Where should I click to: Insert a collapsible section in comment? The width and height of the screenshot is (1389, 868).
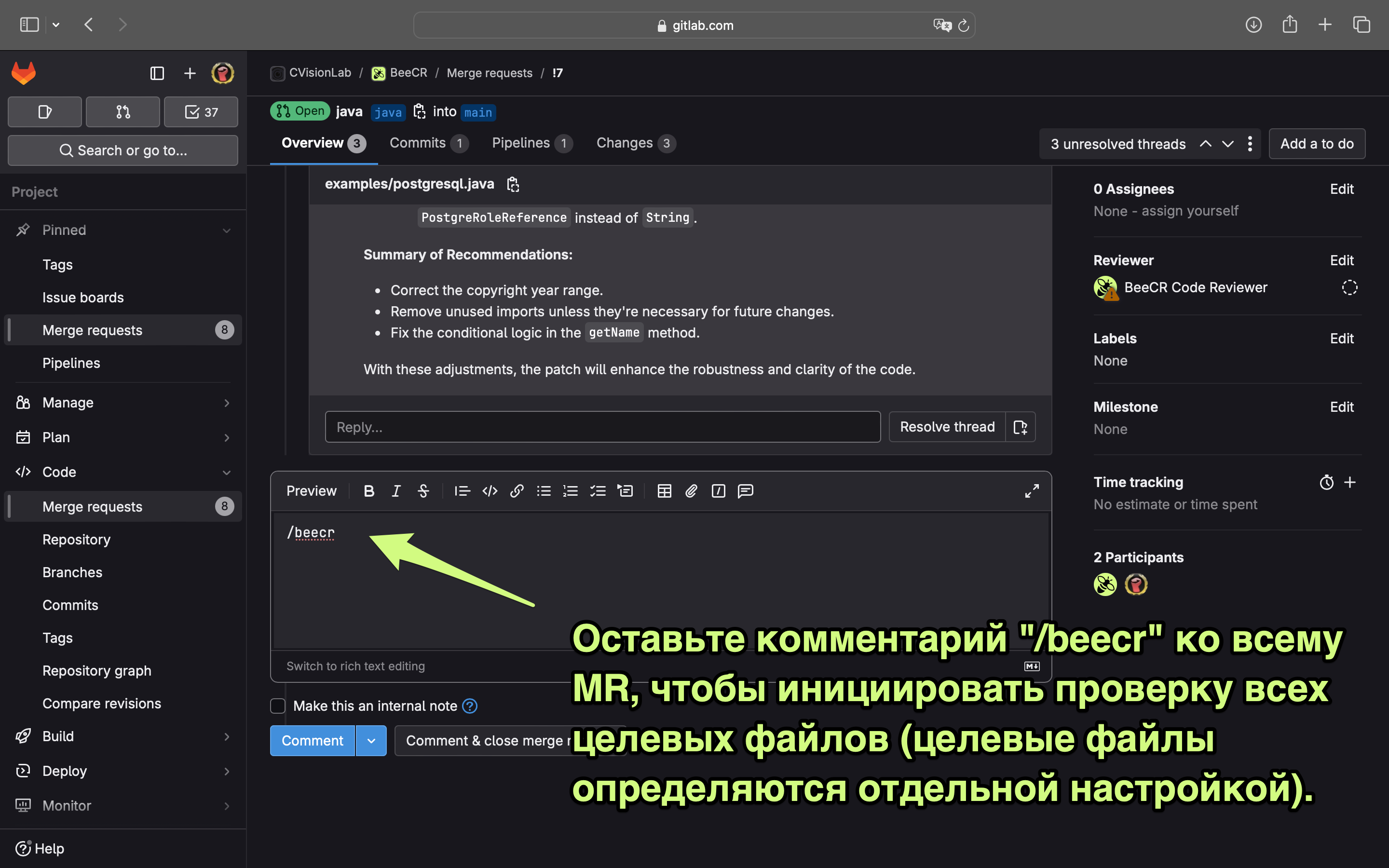625,491
